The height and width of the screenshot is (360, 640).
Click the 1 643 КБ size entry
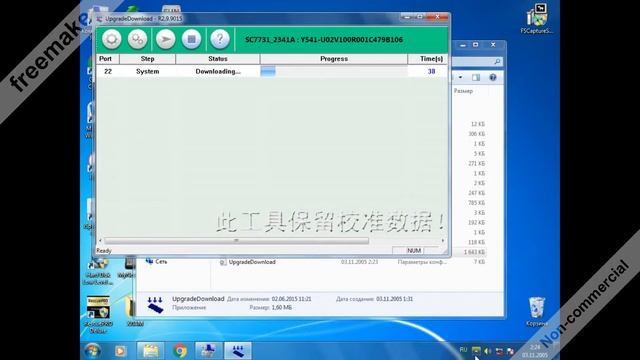[x=474, y=252]
